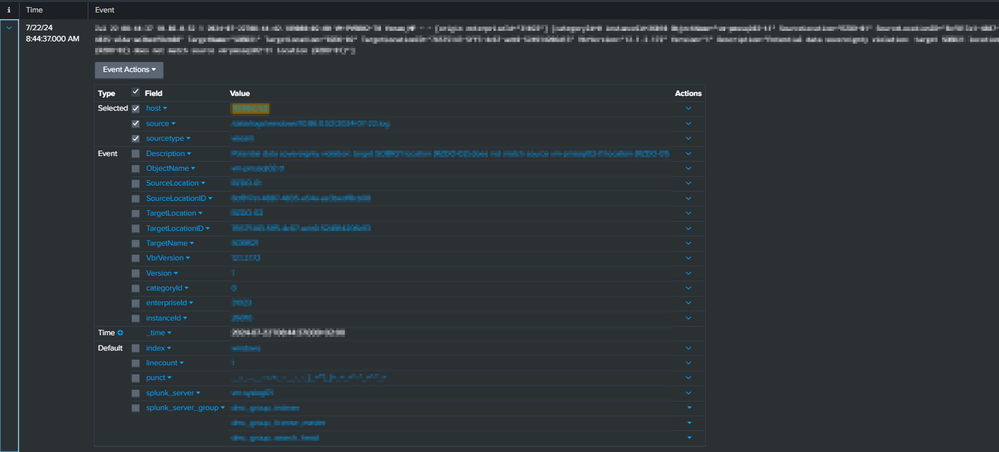The height and width of the screenshot is (452, 999).
Task: Click the source field value link
Action: (311, 124)
